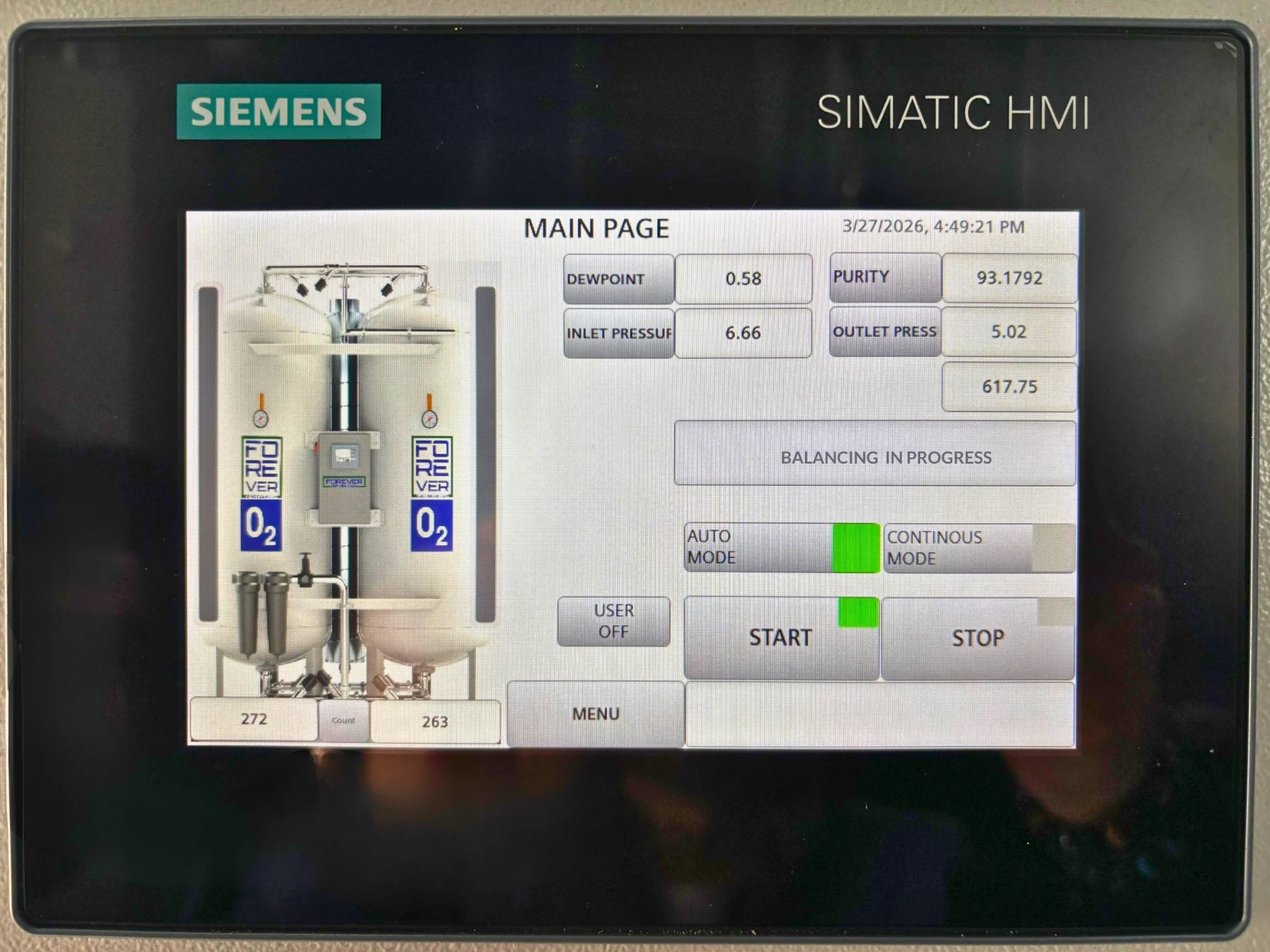
Task: Tap the central gray control box graphic
Action: tap(345, 477)
